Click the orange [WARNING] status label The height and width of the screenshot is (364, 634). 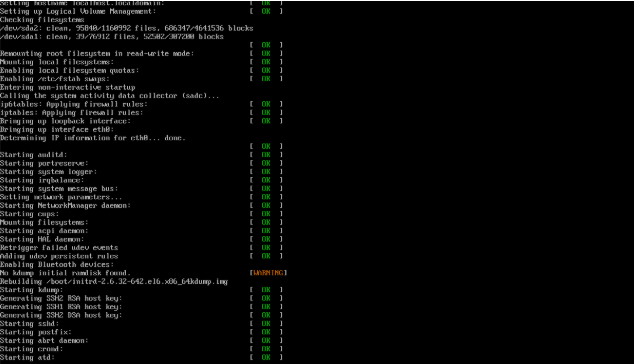268,273
